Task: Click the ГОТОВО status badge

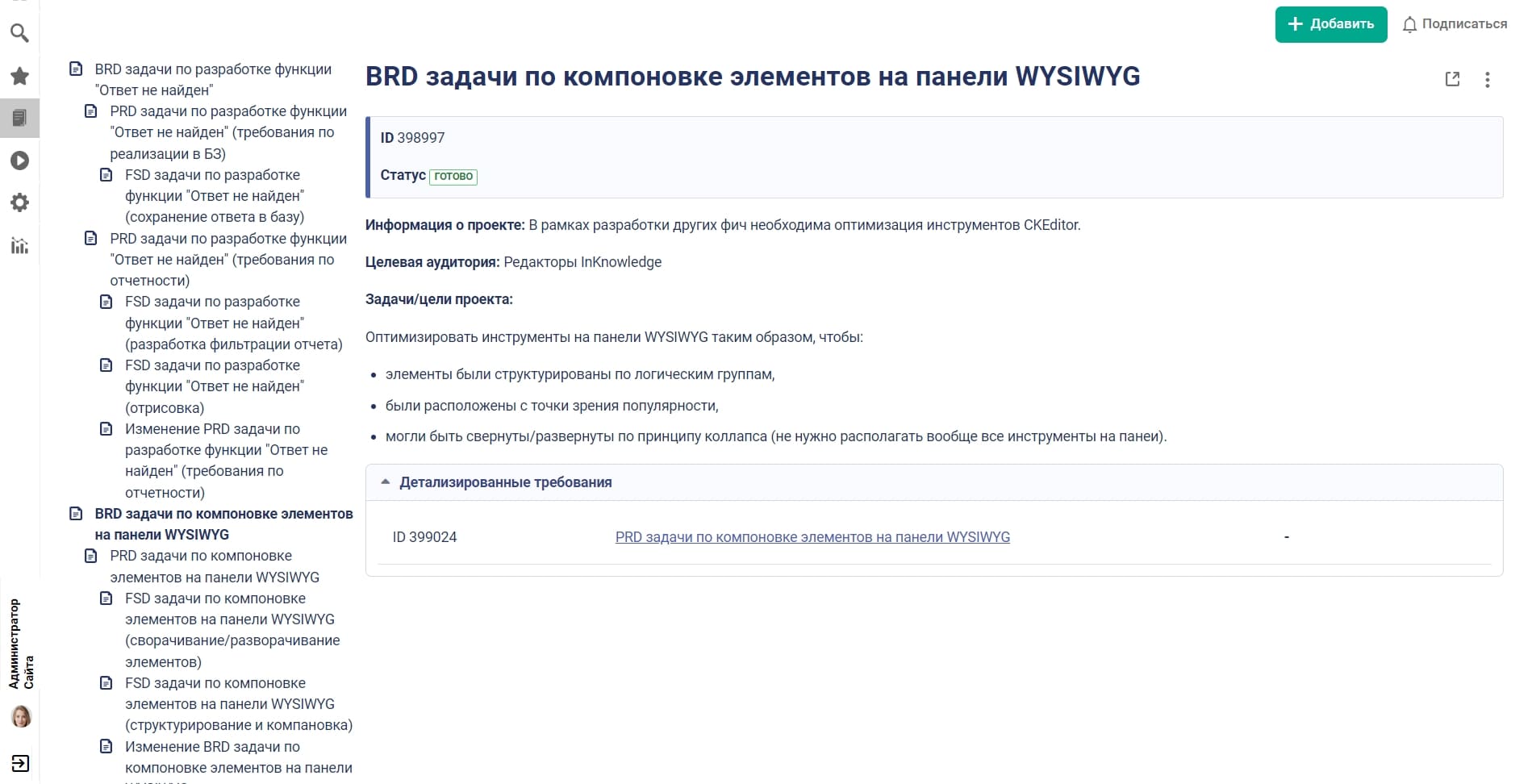Action: tap(453, 177)
